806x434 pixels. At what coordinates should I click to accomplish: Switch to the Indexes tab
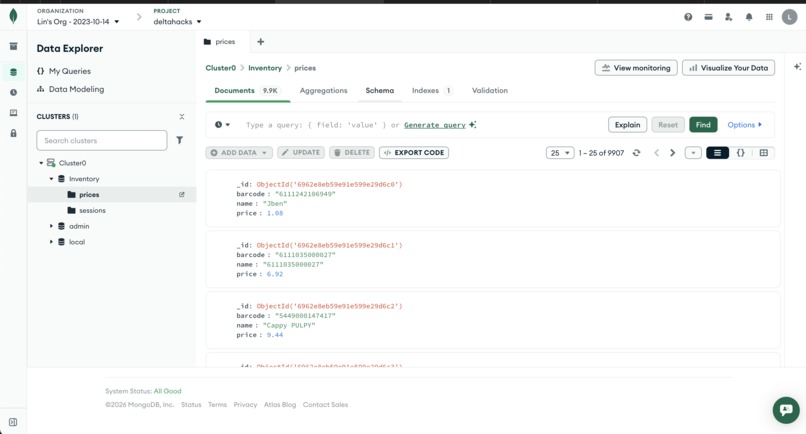[432, 91]
